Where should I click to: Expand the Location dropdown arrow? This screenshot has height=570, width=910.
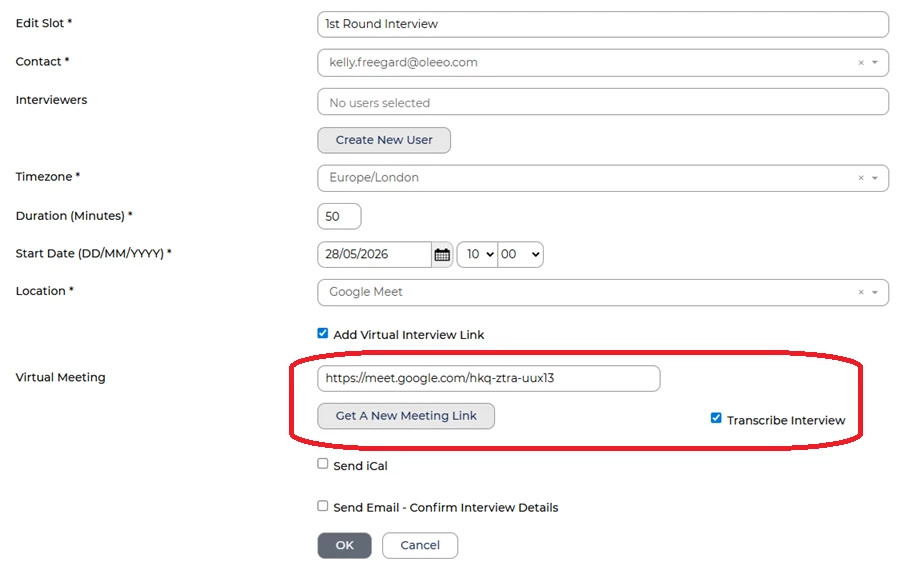[x=875, y=293]
